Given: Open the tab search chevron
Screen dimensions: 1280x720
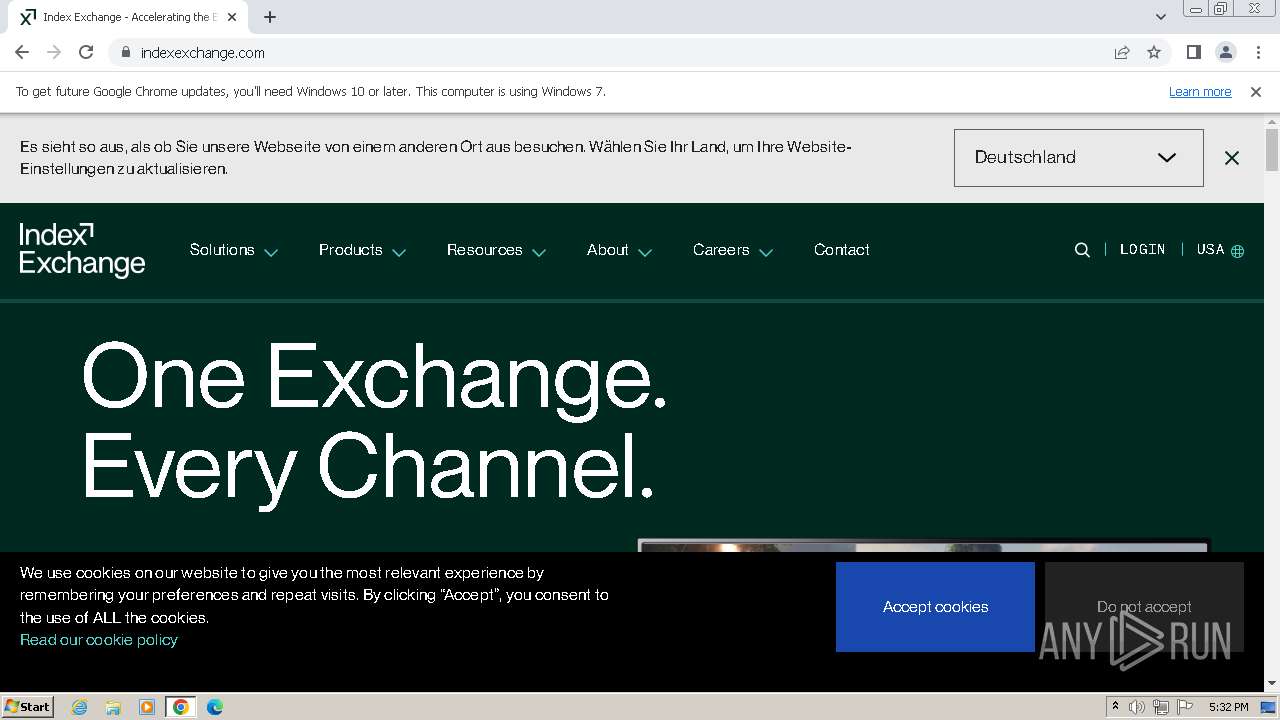Looking at the screenshot, I should 1160,17.
